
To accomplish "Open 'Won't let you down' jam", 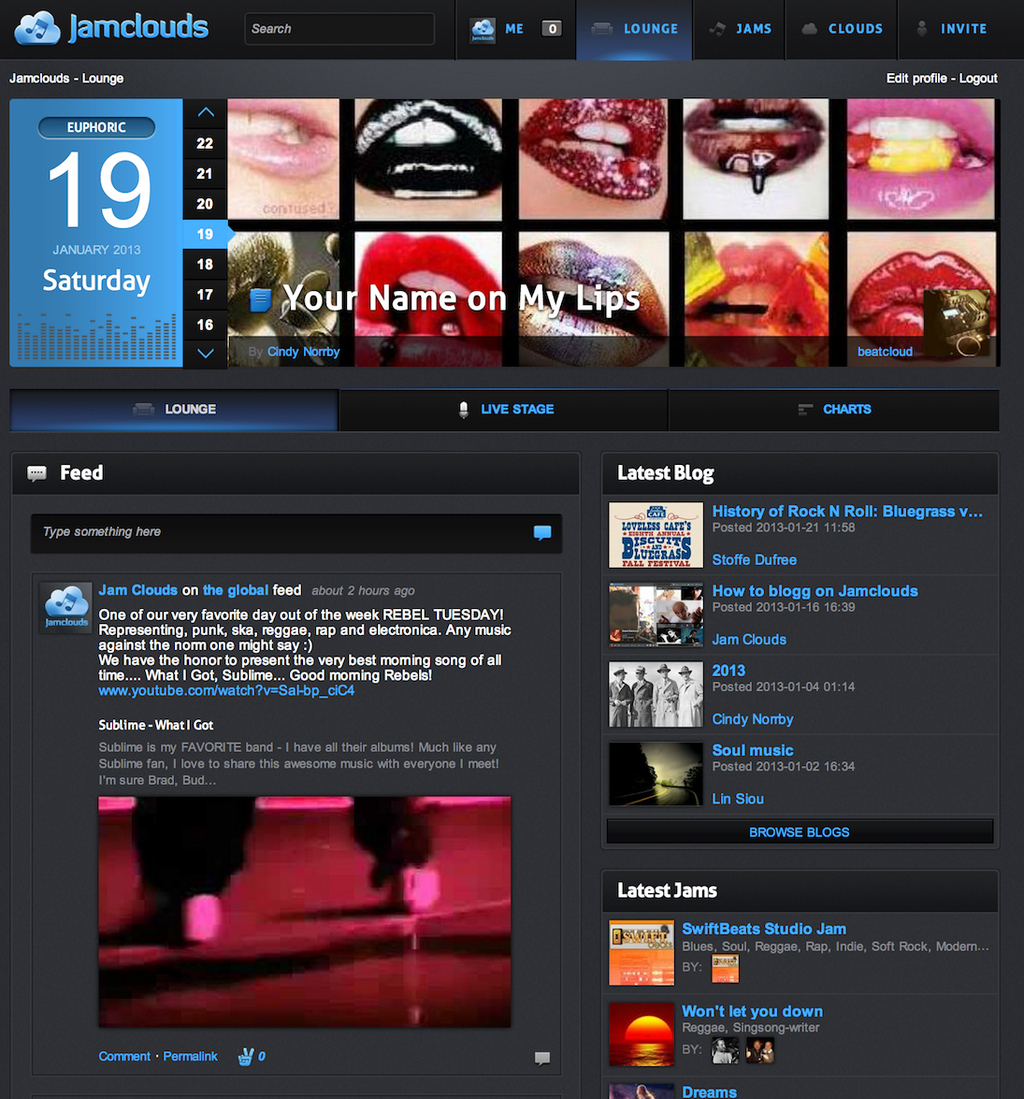I will pyautogui.click(x=752, y=1011).
